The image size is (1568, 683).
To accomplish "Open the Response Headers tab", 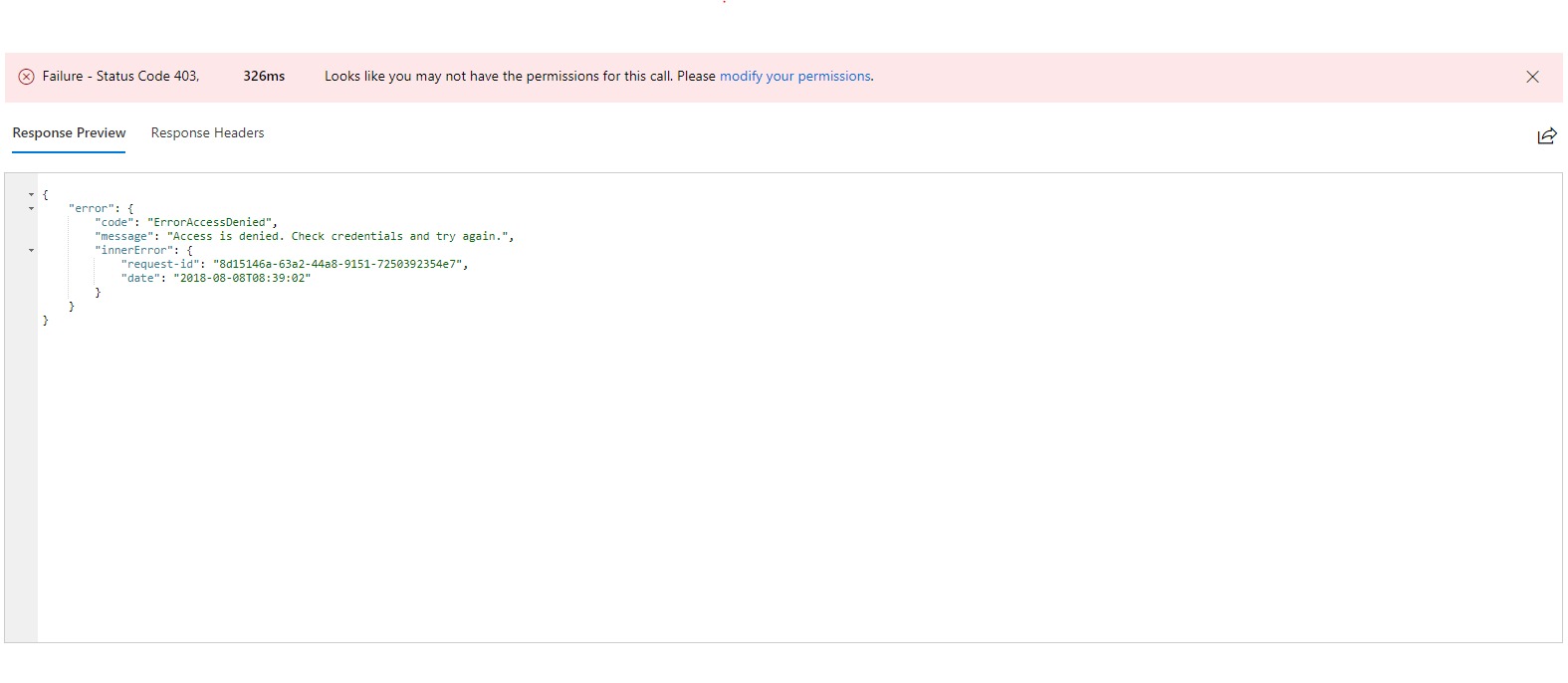I will (207, 133).
